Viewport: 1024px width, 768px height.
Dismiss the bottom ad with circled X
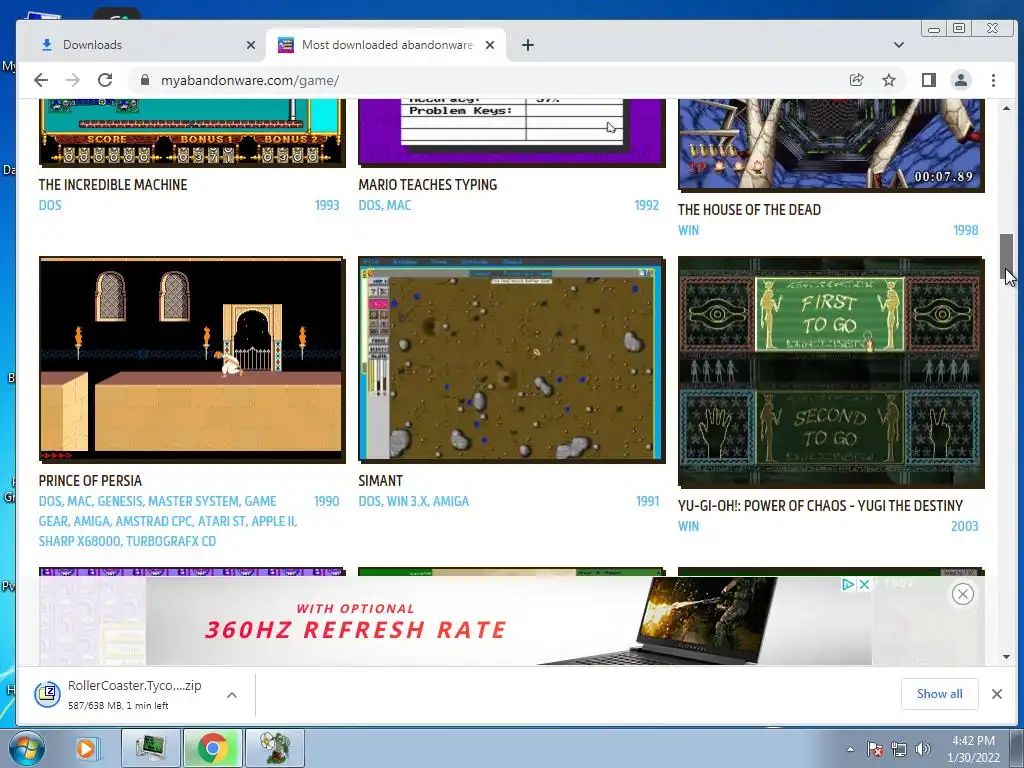click(963, 594)
